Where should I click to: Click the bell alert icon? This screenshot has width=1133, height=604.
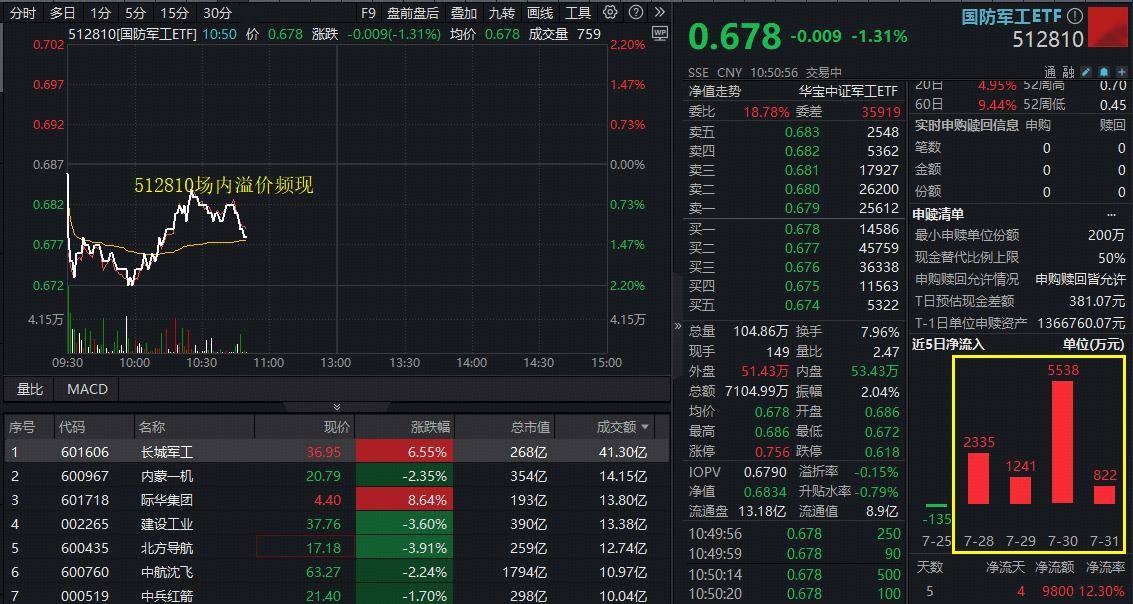(1104, 72)
